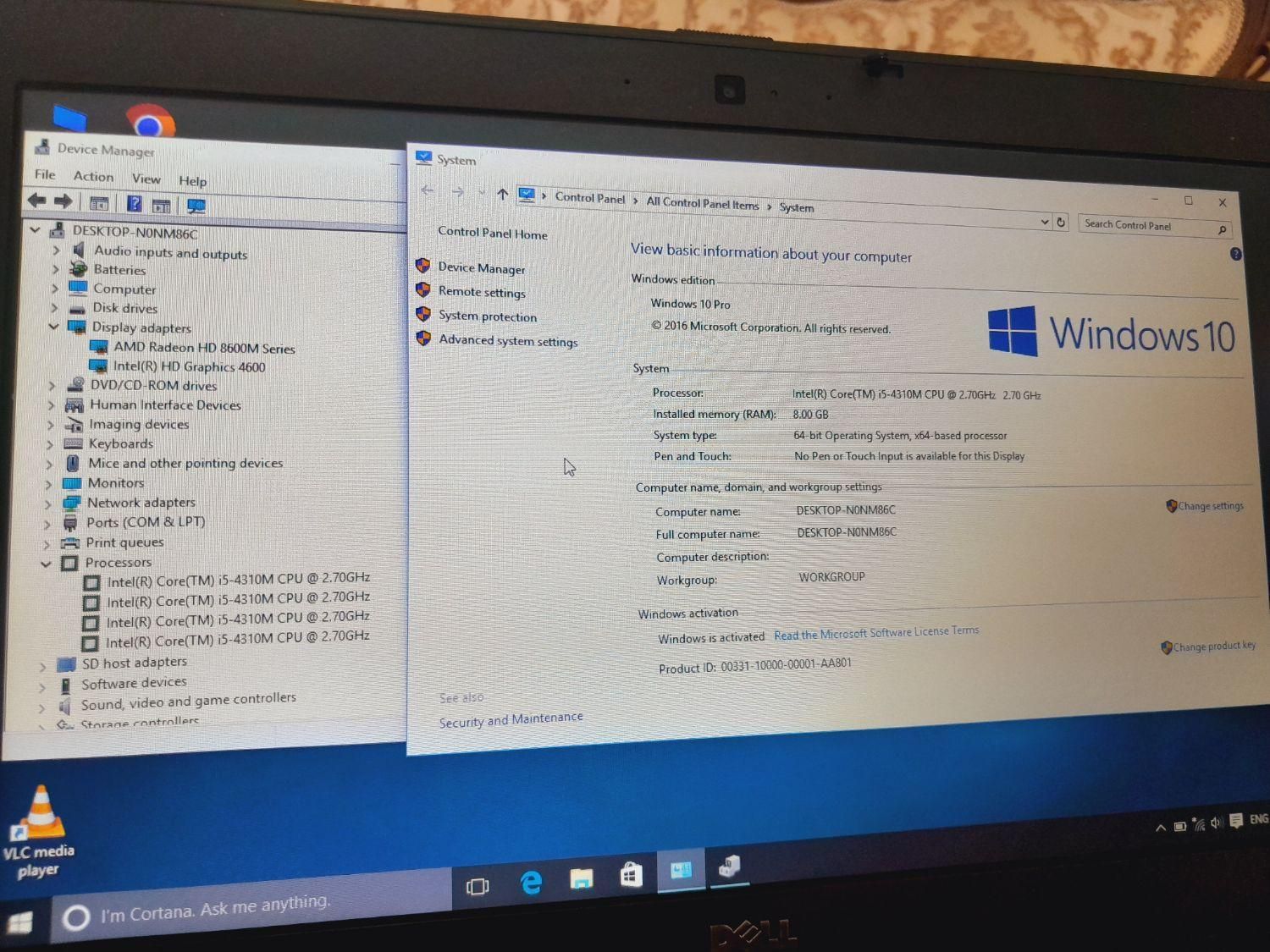Select Ports (COM & LPT) item
The height and width of the screenshot is (952, 1270).
146,522
